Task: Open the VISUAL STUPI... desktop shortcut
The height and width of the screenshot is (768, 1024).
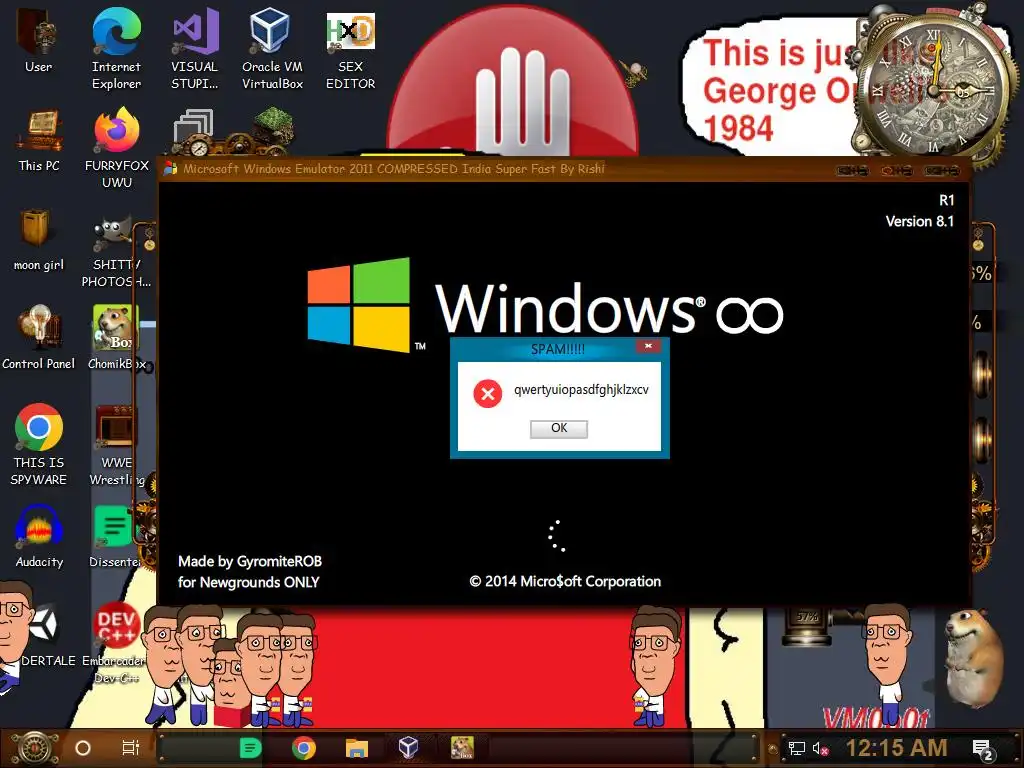Action: coord(195,47)
